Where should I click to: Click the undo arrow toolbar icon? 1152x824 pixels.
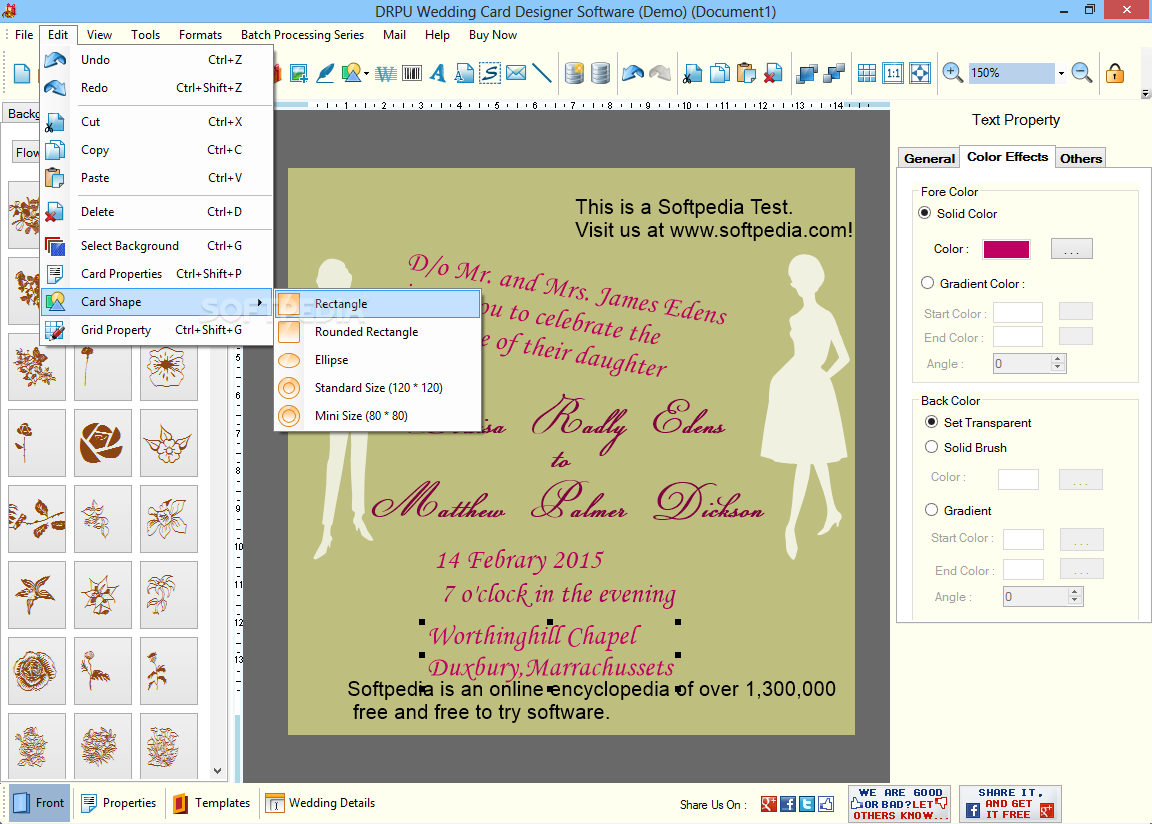pyautogui.click(x=633, y=73)
